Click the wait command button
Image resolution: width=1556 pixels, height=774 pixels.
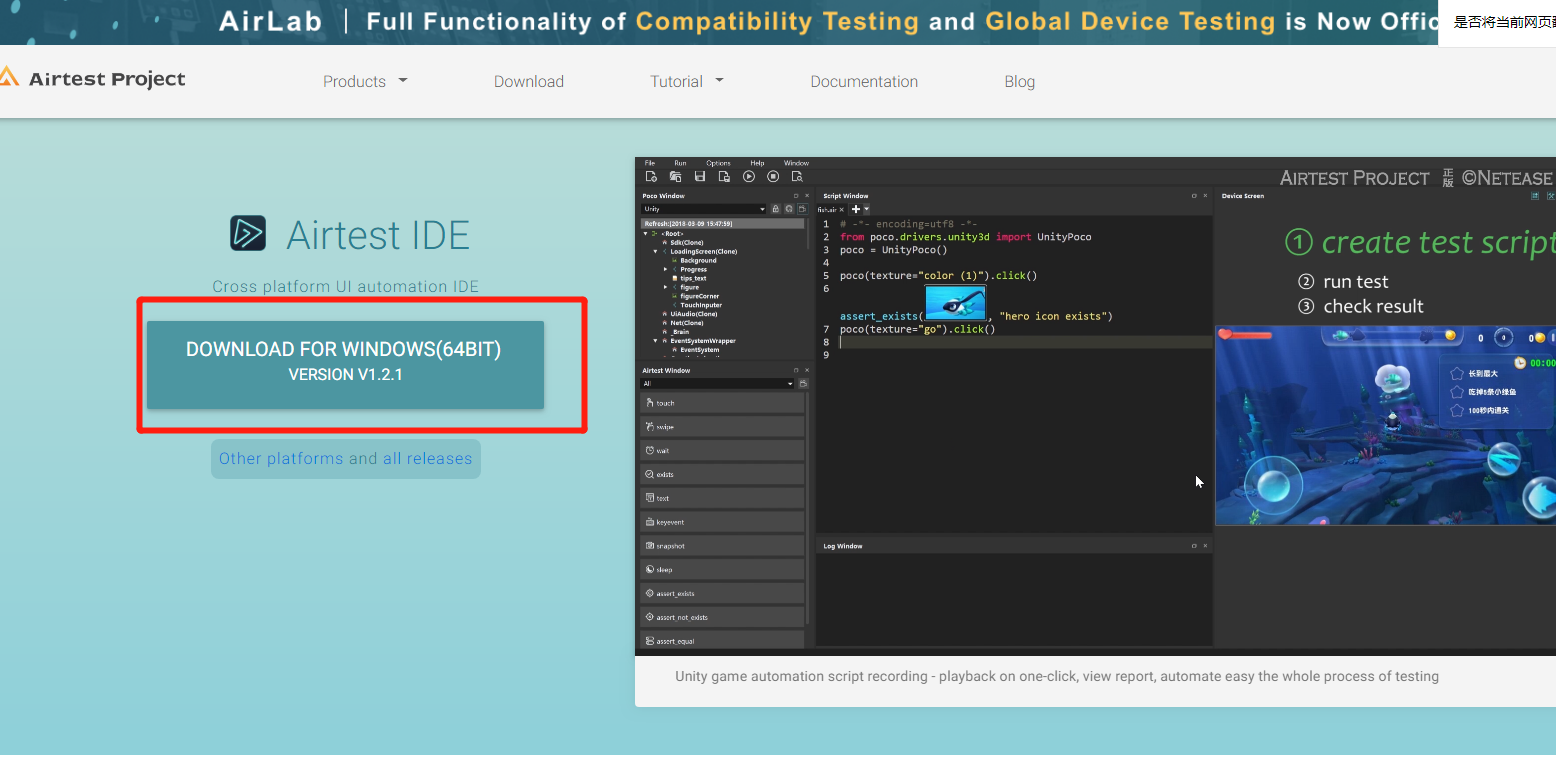coord(722,451)
